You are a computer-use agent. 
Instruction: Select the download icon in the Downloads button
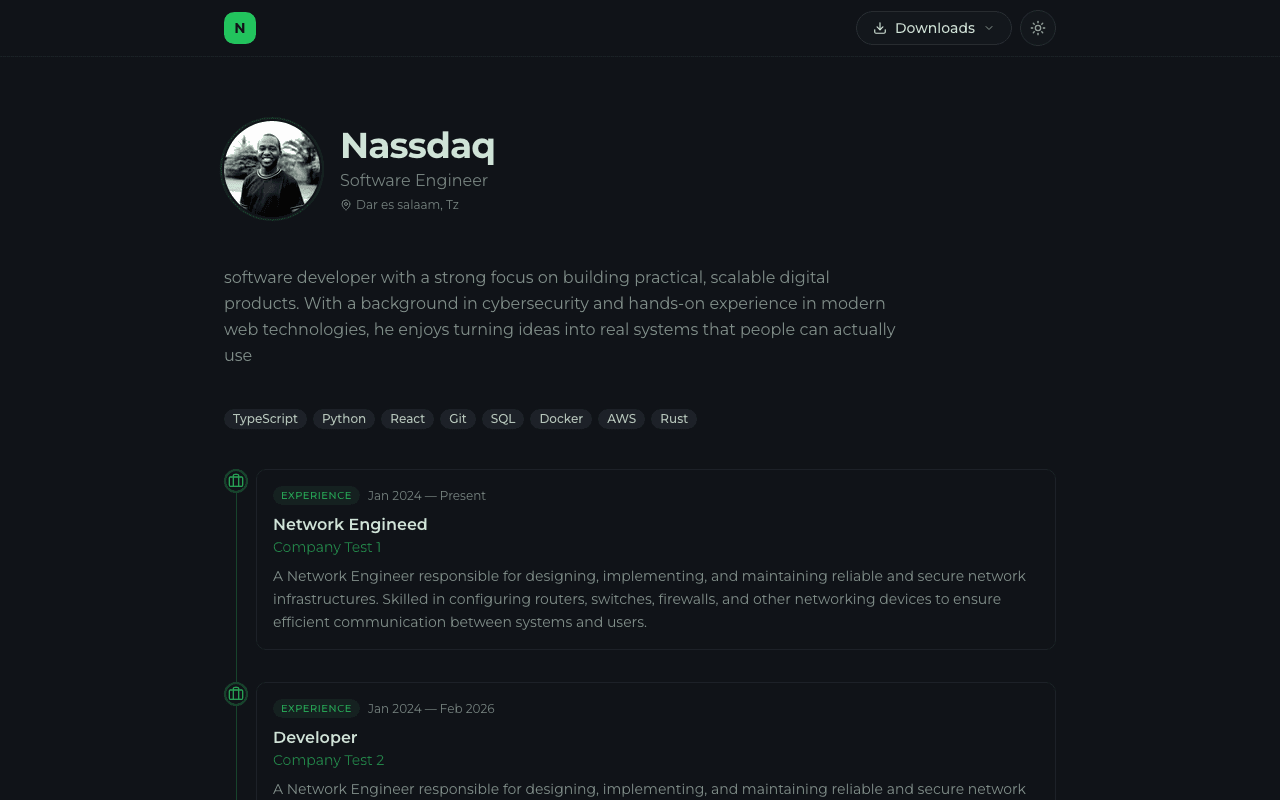[880, 28]
